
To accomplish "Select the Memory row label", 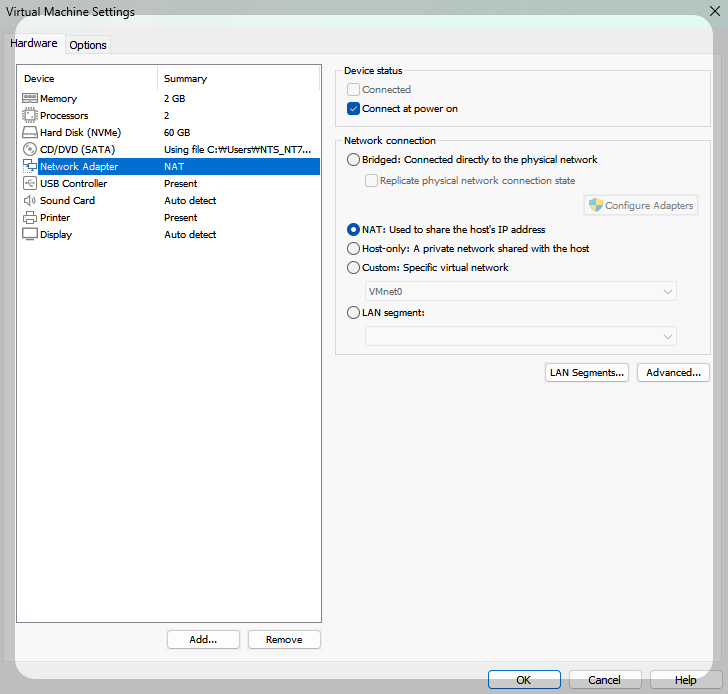I will [x=58, y=98].
